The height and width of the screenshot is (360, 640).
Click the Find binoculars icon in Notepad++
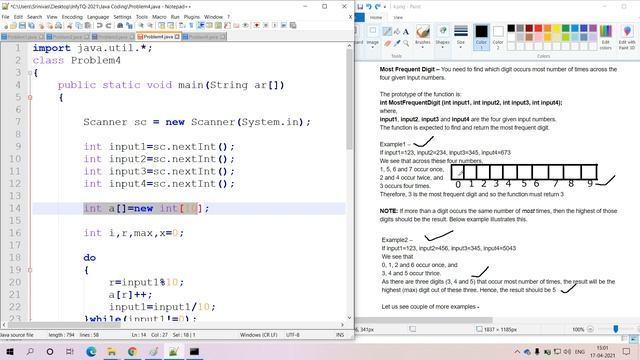click(120, 25)
